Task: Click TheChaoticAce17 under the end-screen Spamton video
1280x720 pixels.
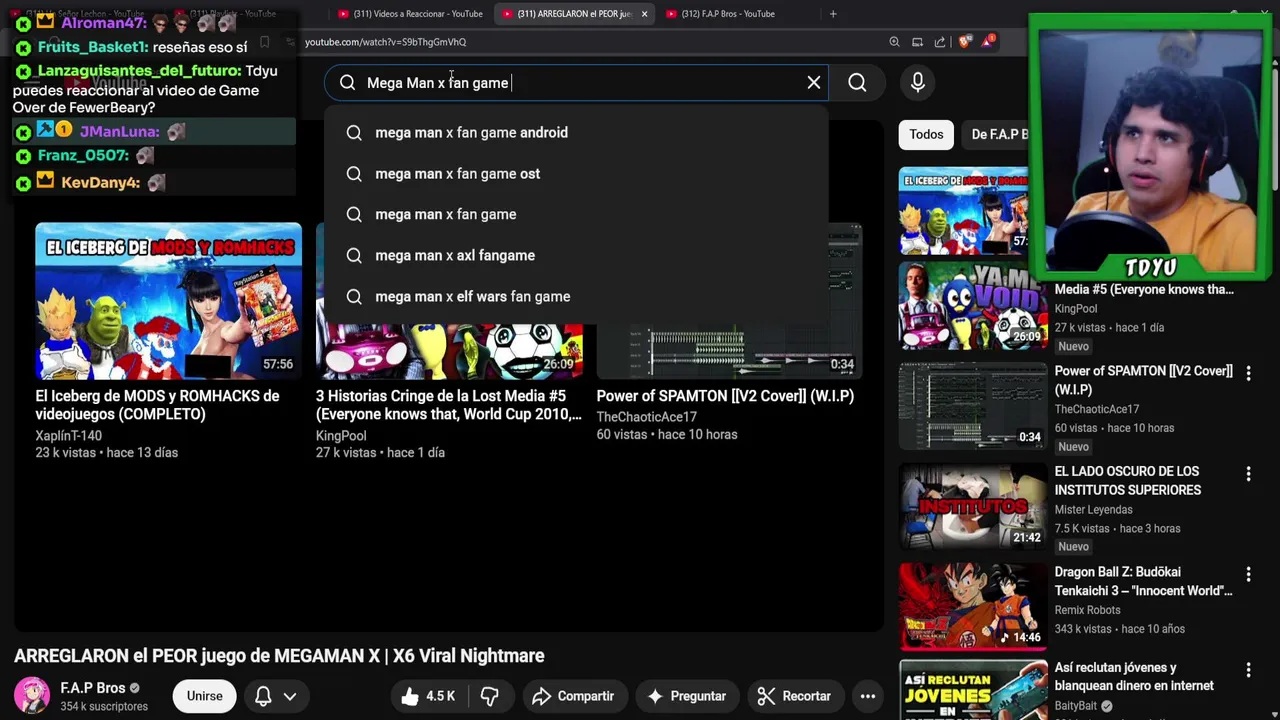Action: click(646, 417)
